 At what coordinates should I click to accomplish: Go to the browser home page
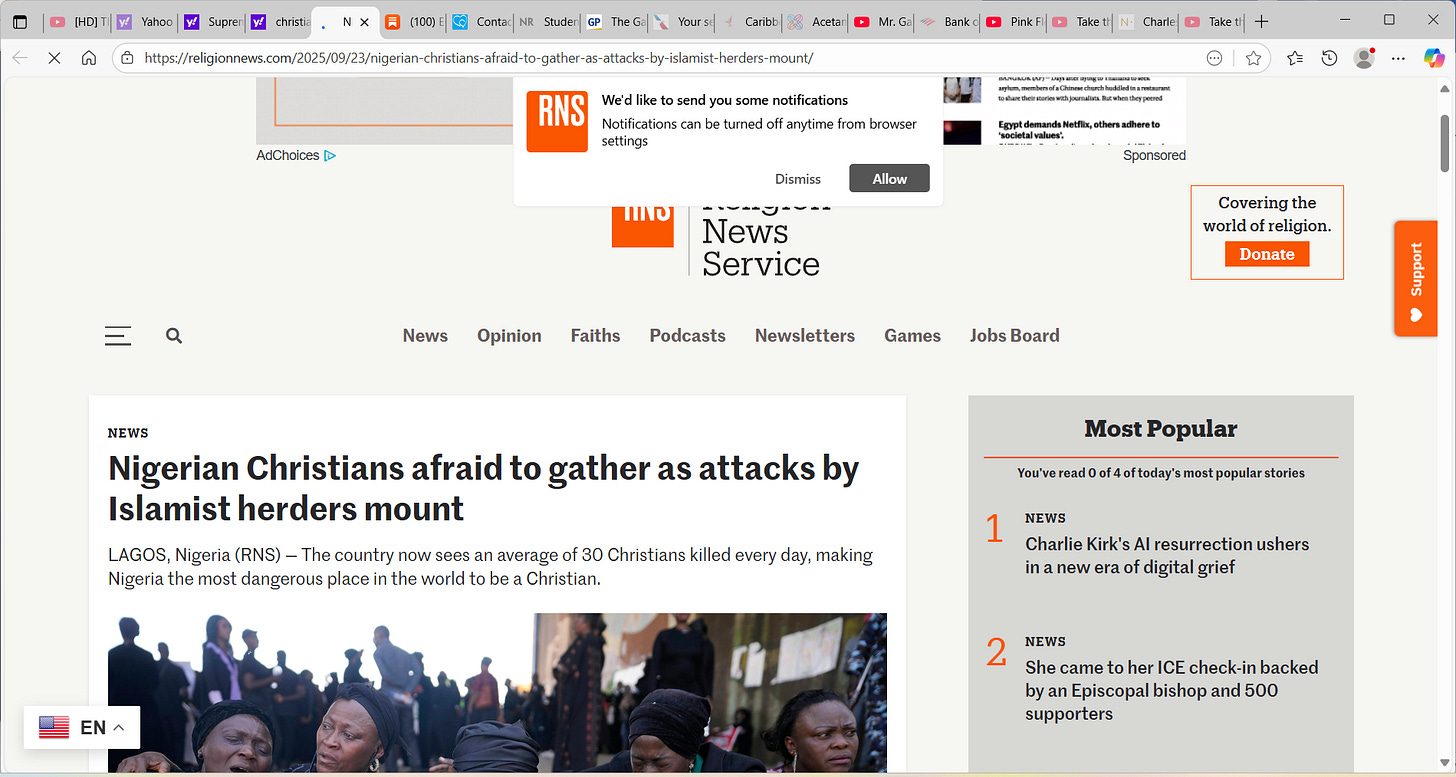point(89,58)
